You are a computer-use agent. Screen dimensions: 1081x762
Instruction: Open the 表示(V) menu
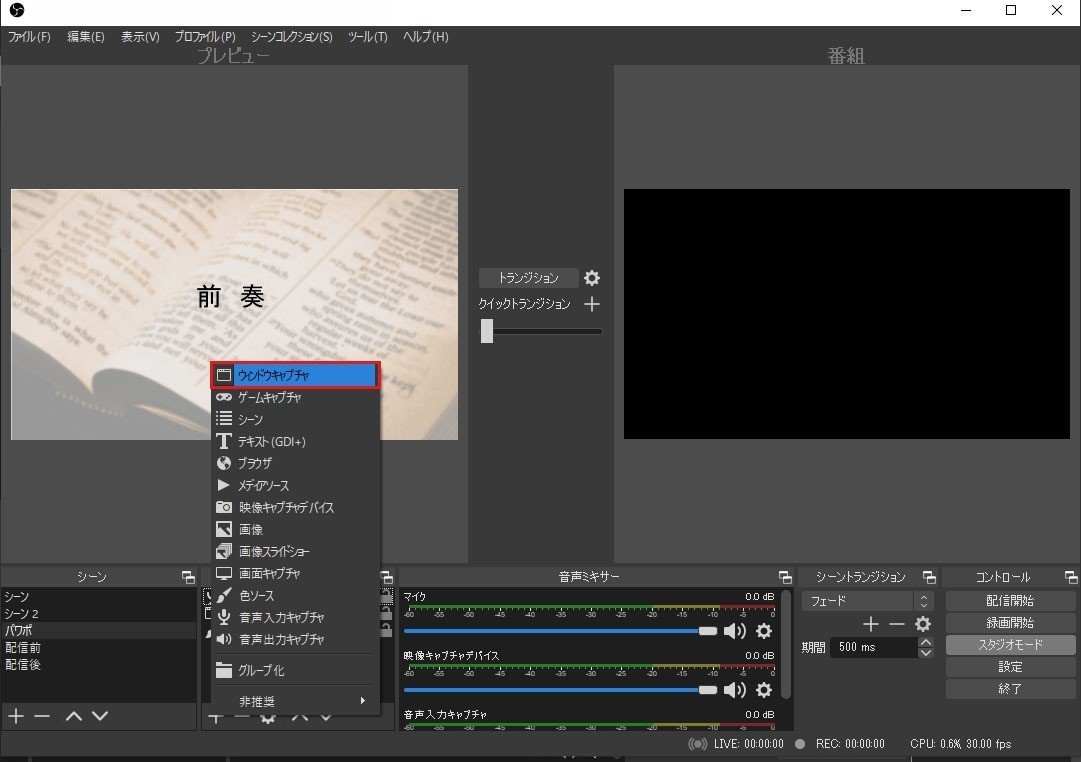[x=140, y=37]
